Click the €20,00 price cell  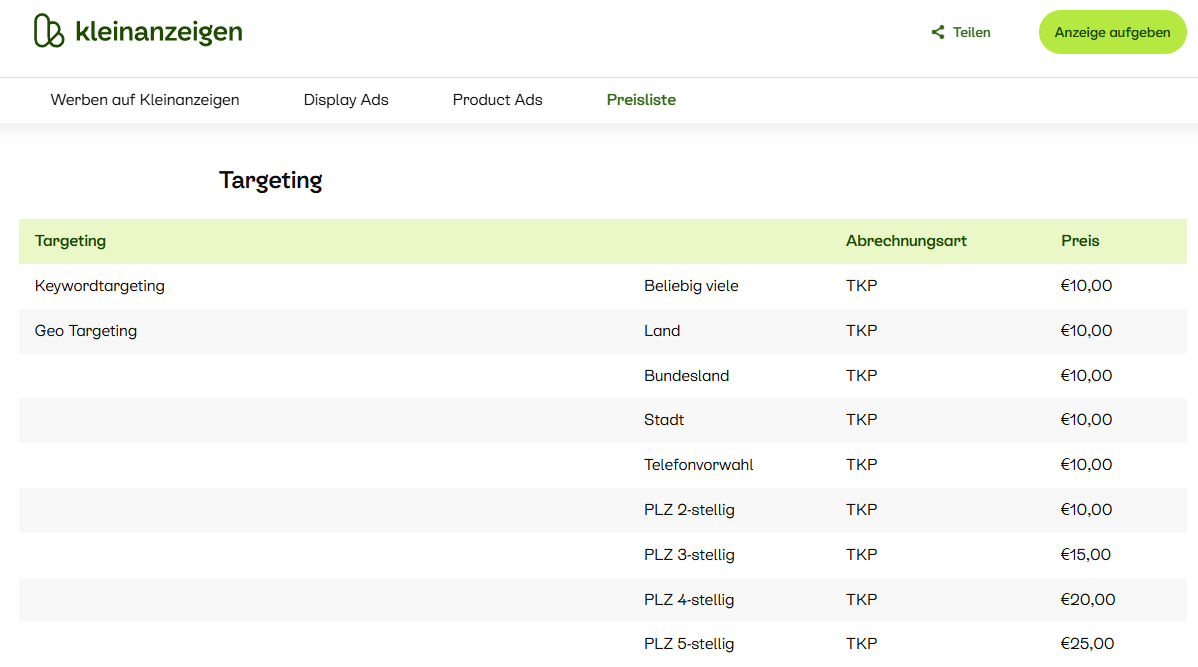coord(1087,600)
